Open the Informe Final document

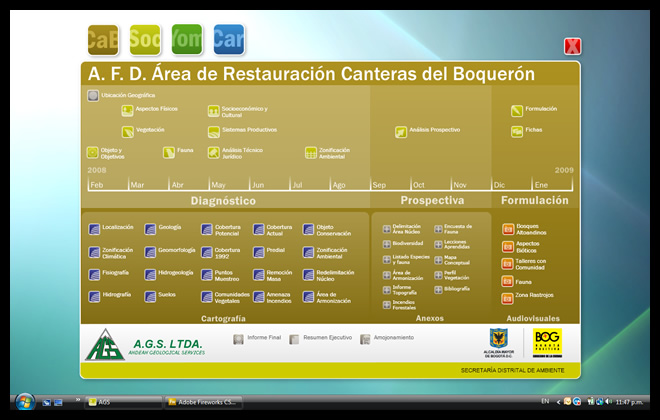pos(238,339)
